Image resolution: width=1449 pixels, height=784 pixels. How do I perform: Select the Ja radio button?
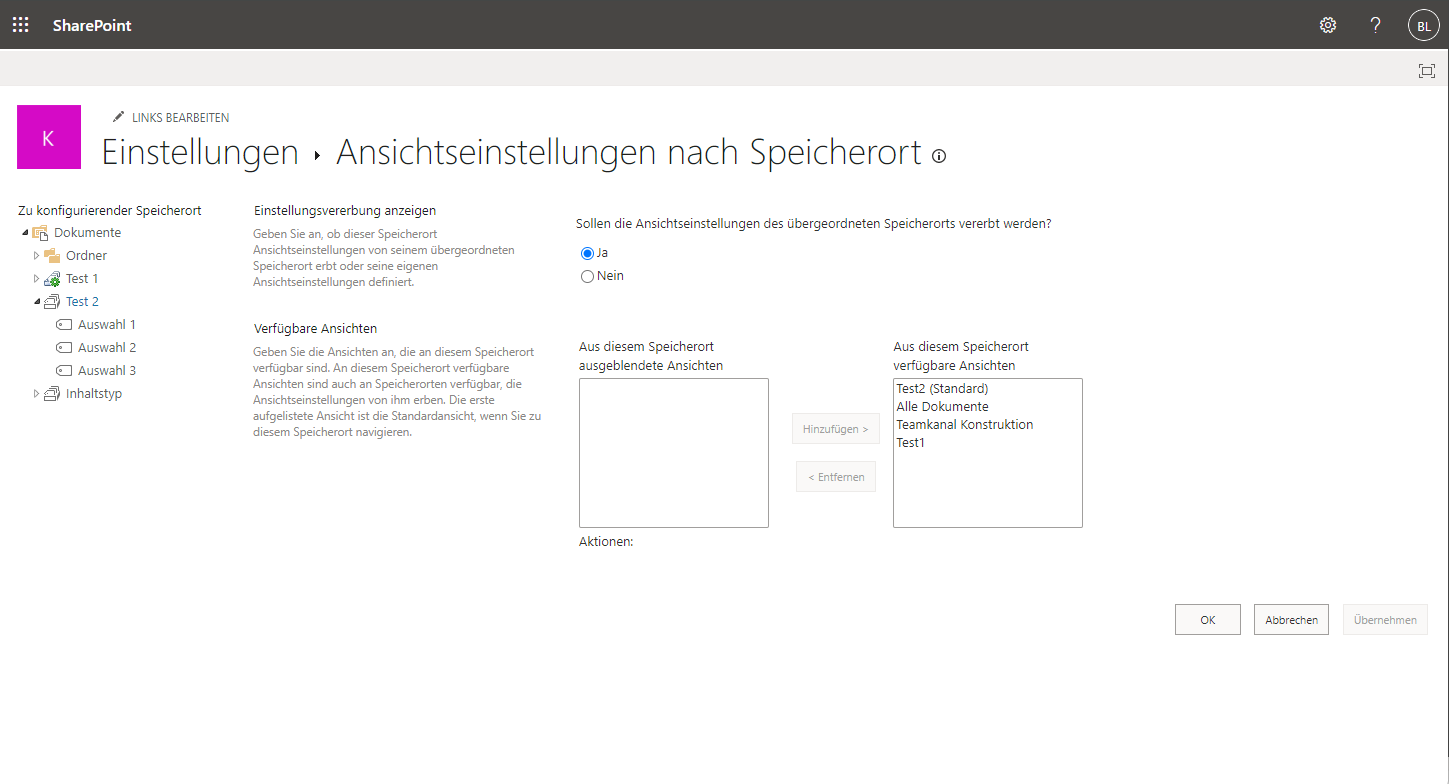point(587,253)
